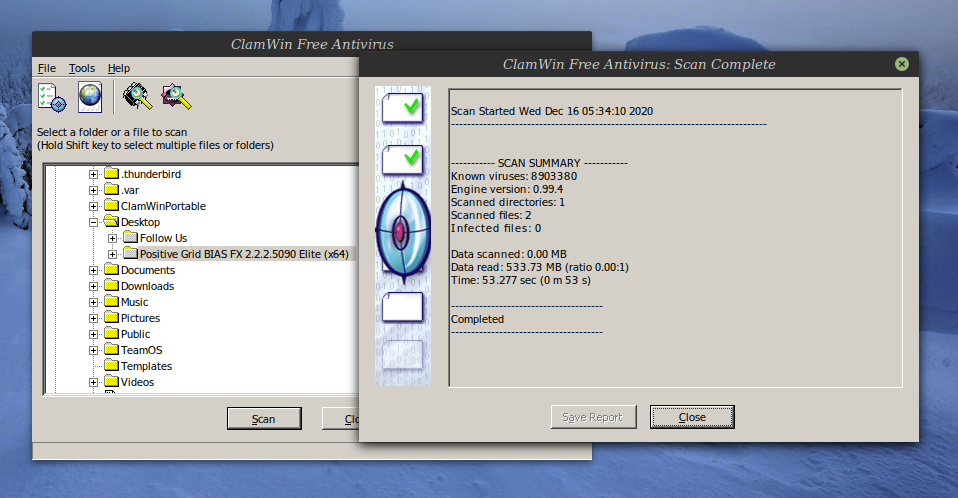This screenshot has width=958, height=498.
Task: Click the globe Update Virus Database icon
Action: (x=90, y=97)
